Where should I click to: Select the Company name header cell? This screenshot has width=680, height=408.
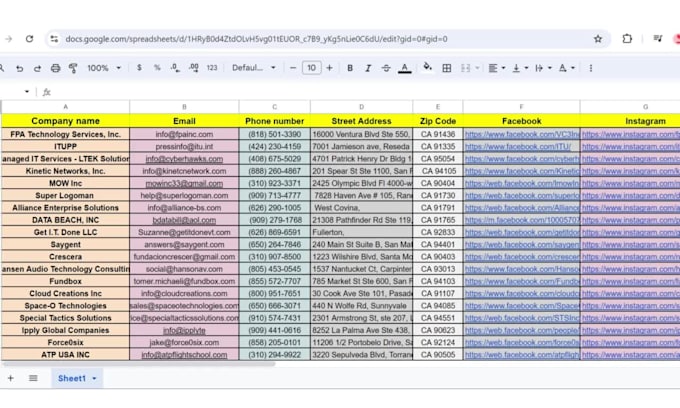[65, 121]
